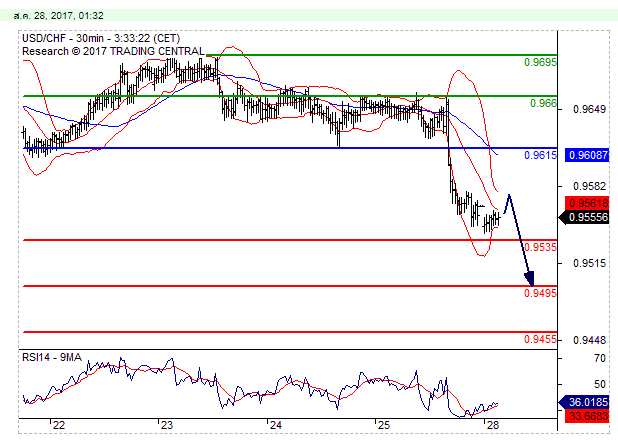Click the green resistance label 0.966
The image size is (618, 443).
coord(544,103)
